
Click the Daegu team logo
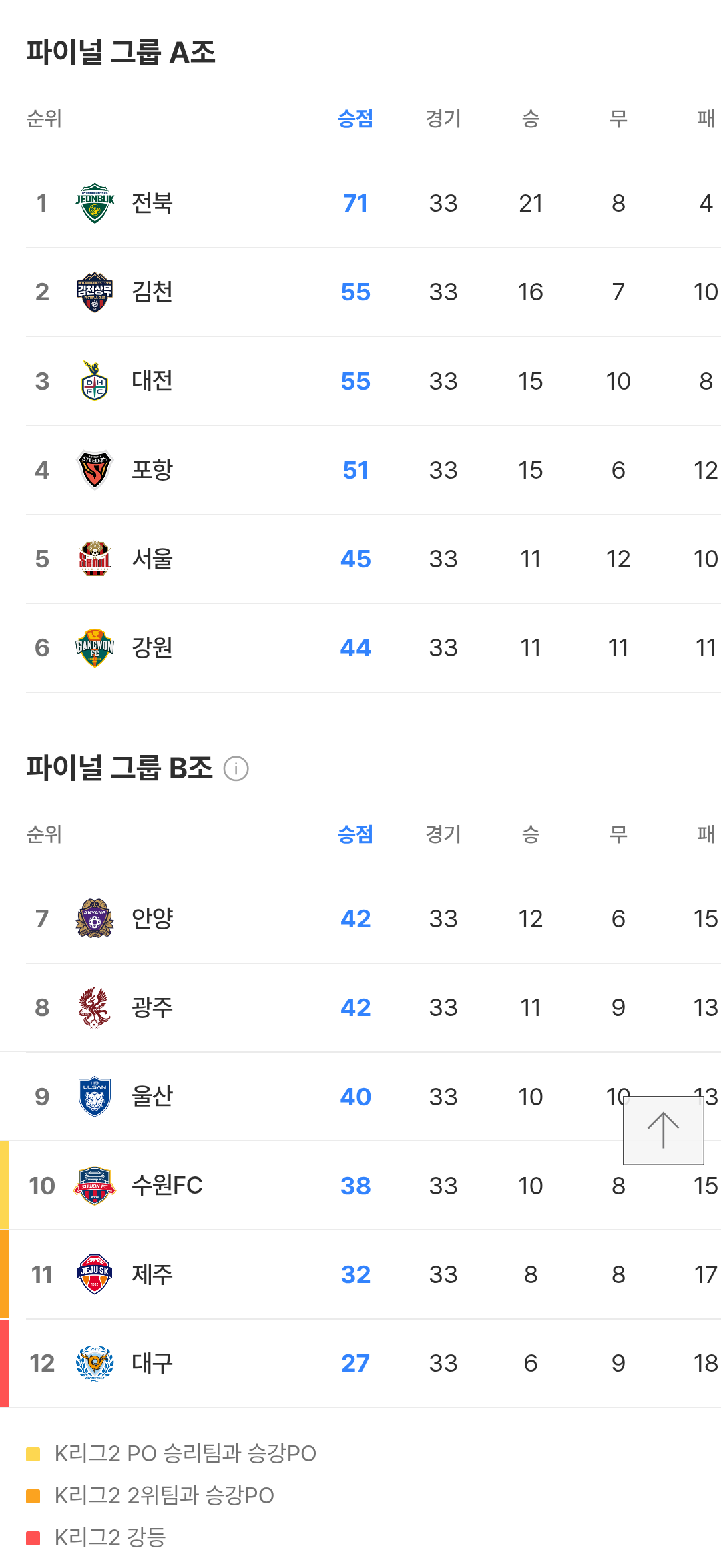pos(95,1363)
